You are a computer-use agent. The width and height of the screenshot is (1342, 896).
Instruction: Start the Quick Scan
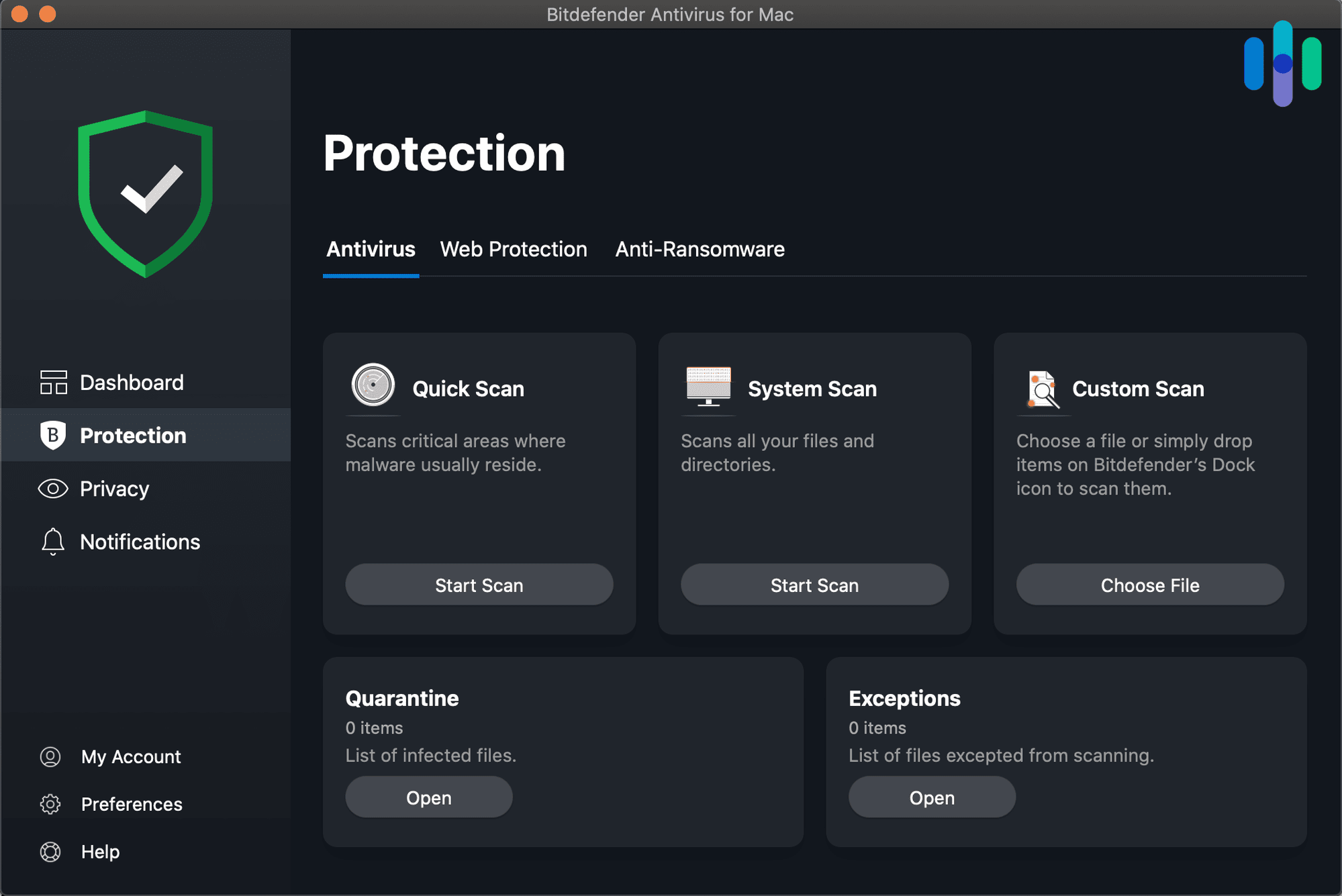click(480, 585)
